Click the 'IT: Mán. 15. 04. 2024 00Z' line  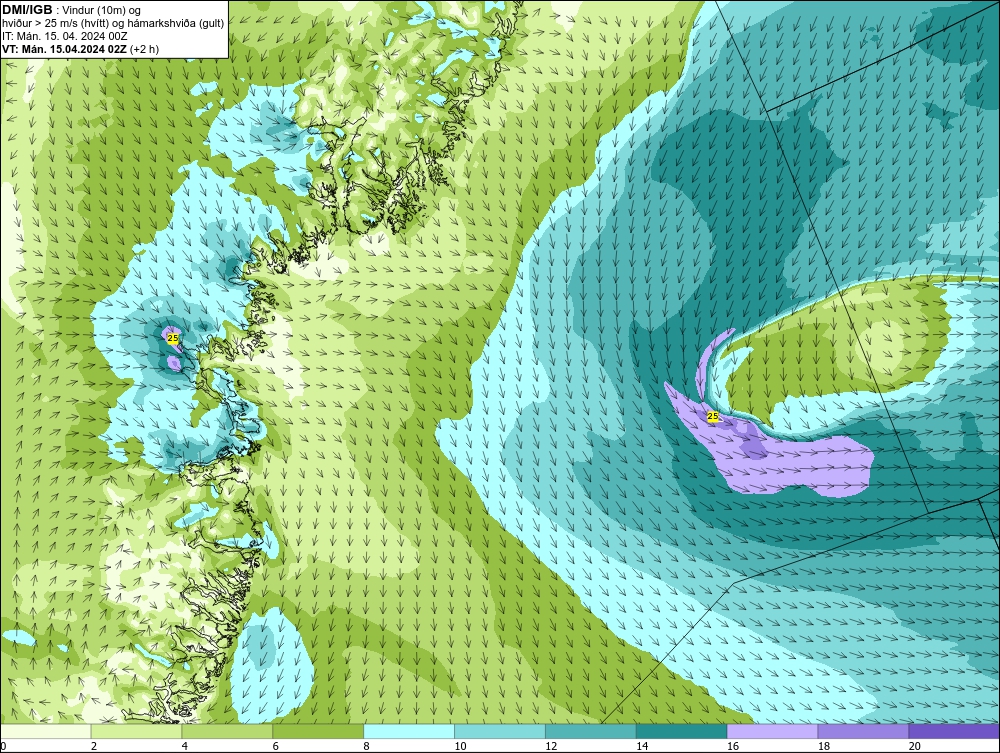pos(64,36)
